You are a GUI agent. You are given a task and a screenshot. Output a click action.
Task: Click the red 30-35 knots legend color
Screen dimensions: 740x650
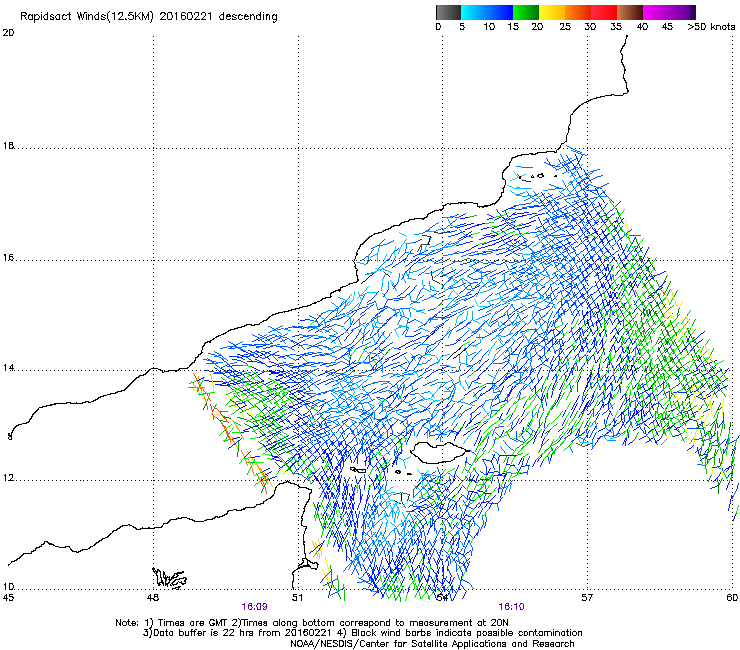tap(604, 12)
